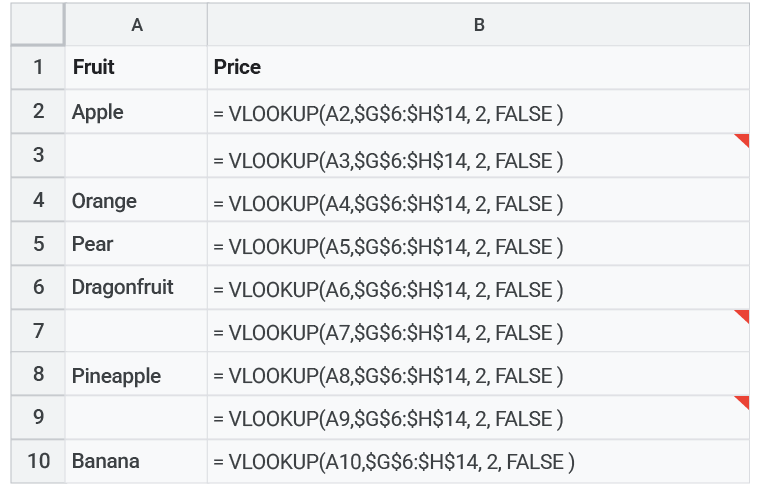This screenshot has height=486, width=761.
Task: Select the VLOOKUP formula referencing A5
Action: (x=388, y=246)
